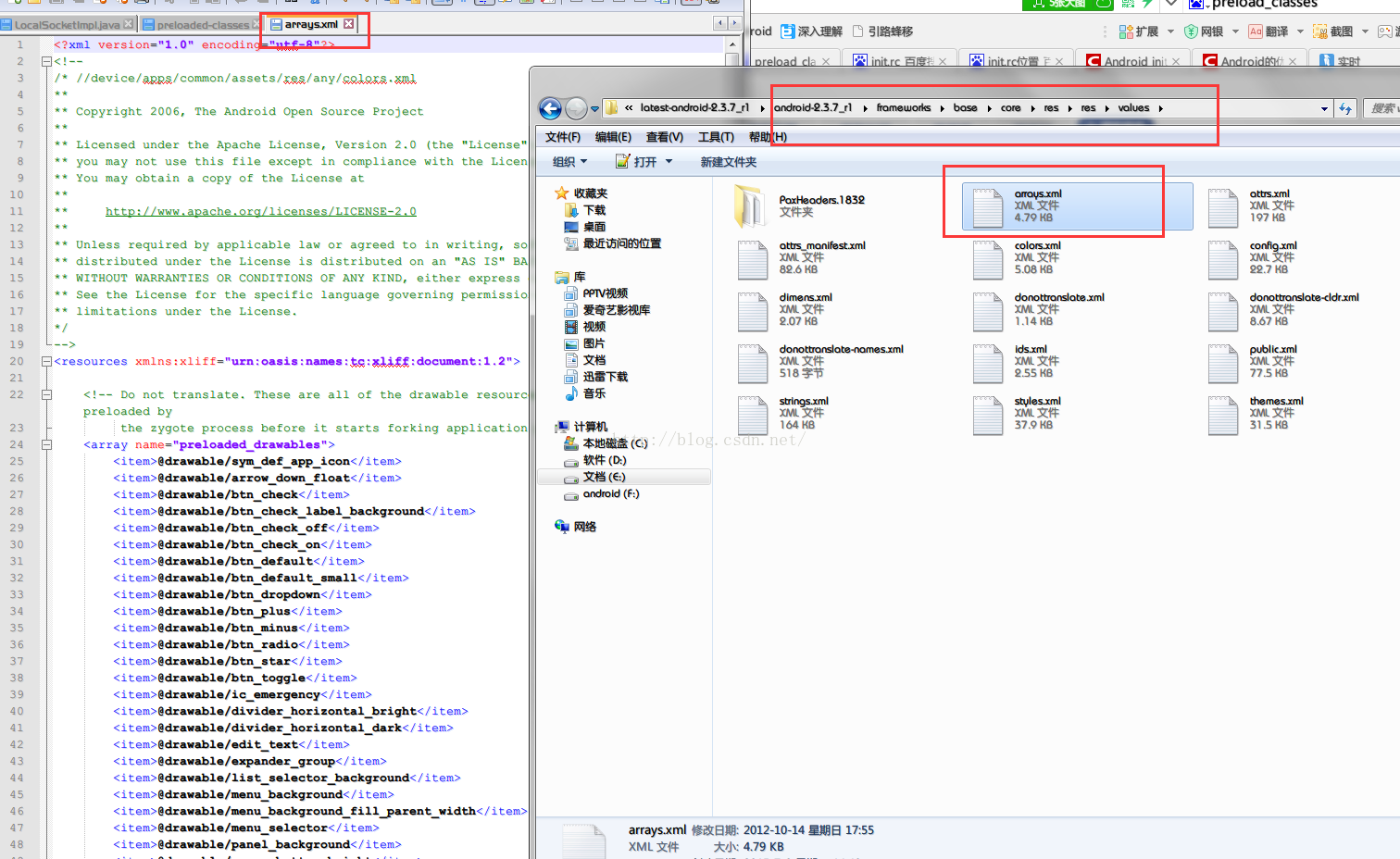The width and height of the screenshot is (1400, 859).
Task: Open the 编辑(E) menu in Explorer
Action: [x=613, y=137]
